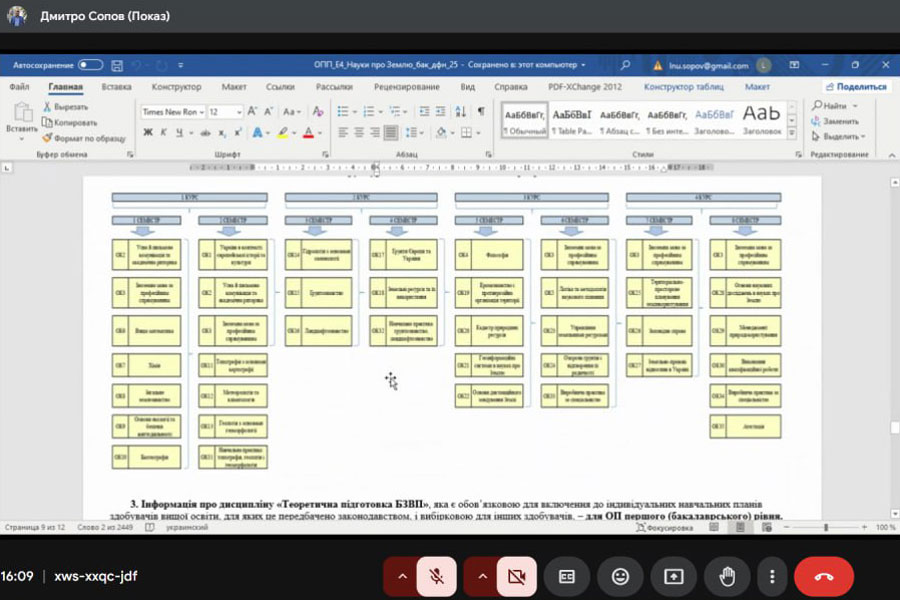Unmute the microphone in the call

pyautogui.click(x=436, y=576)
